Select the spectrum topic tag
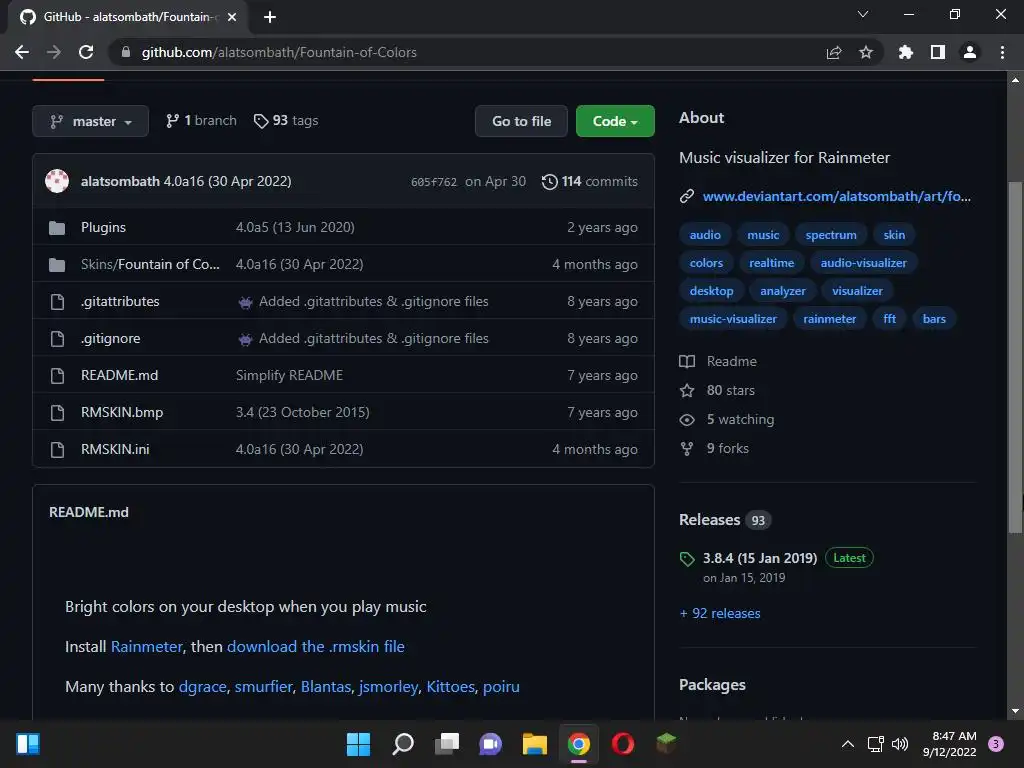Viewport: 1024px width, 768px height. [x=831, y=235]
